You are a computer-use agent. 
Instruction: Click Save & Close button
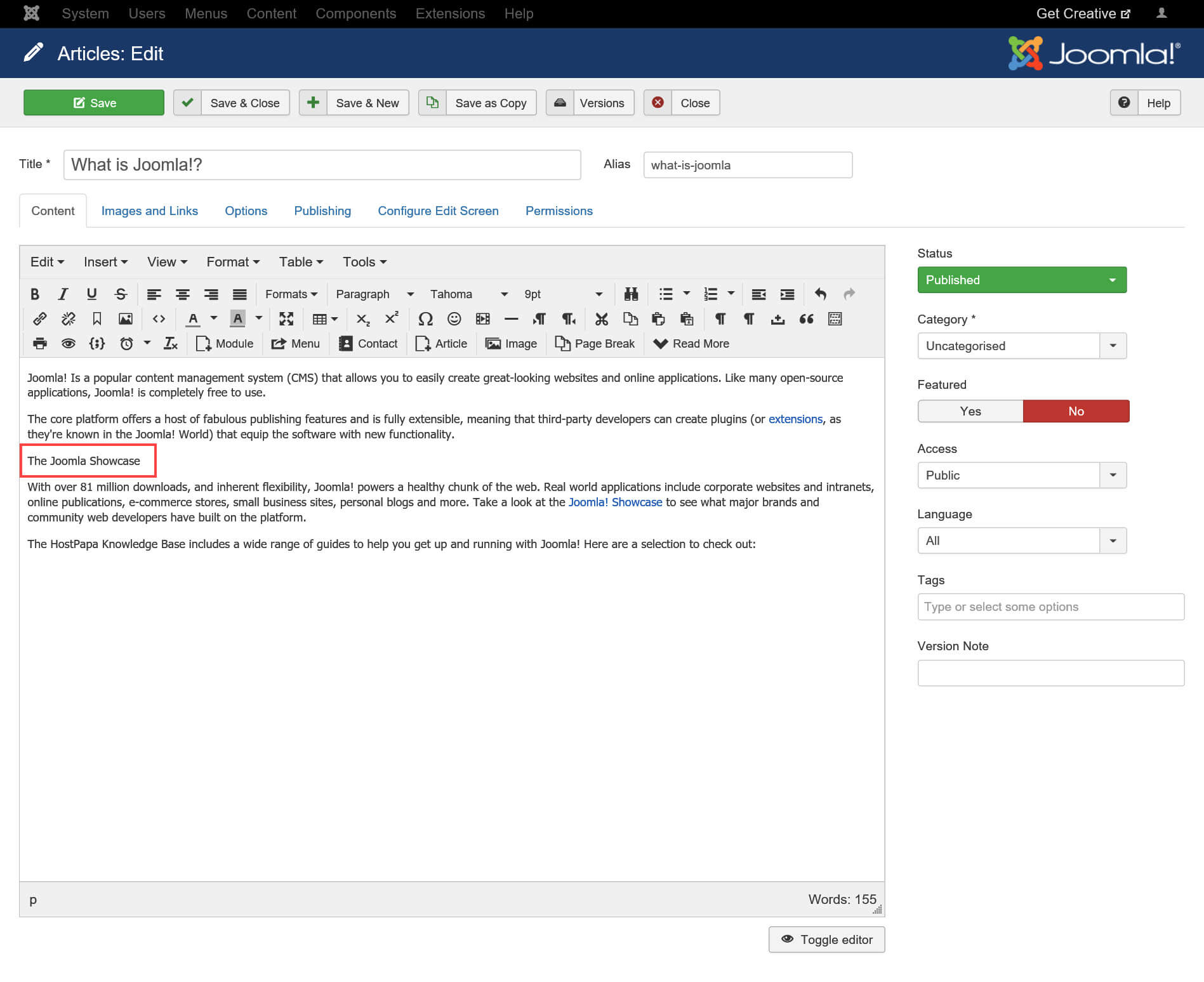pyautogui.click(x=232, y=103)
